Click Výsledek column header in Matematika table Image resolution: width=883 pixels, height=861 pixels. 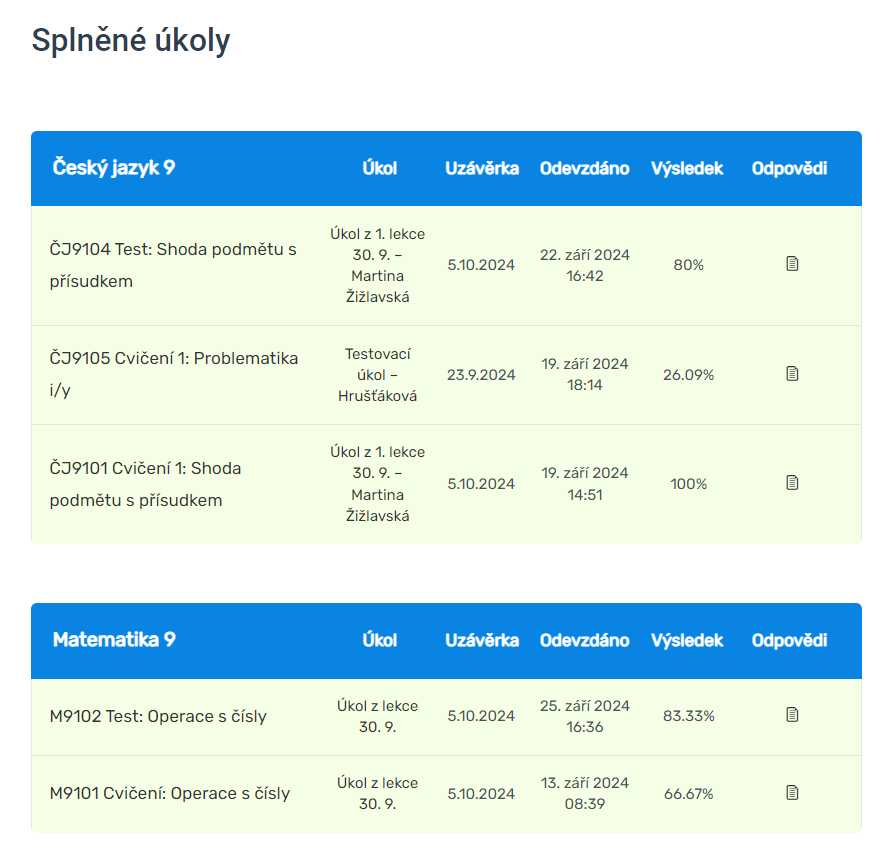687,640
